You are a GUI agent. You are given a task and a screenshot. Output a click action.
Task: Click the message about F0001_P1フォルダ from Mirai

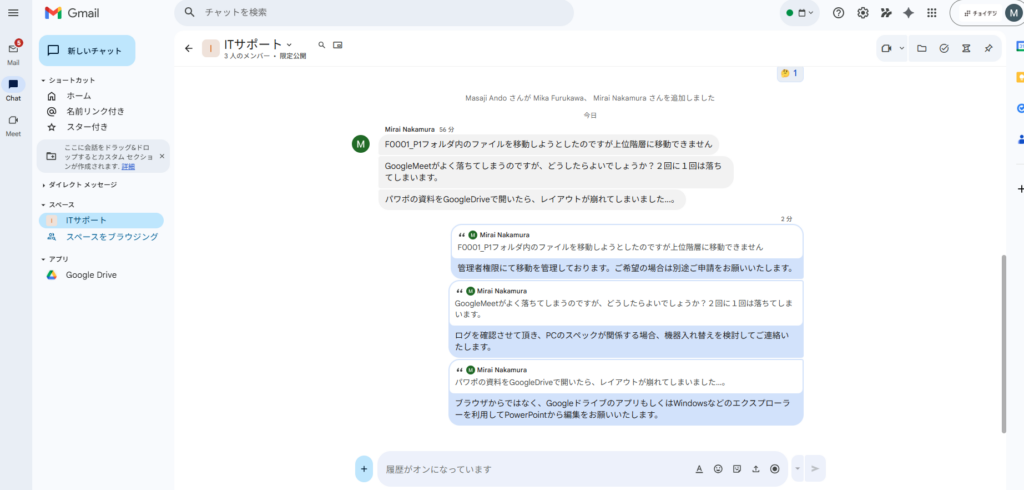[x=549, y=144]
